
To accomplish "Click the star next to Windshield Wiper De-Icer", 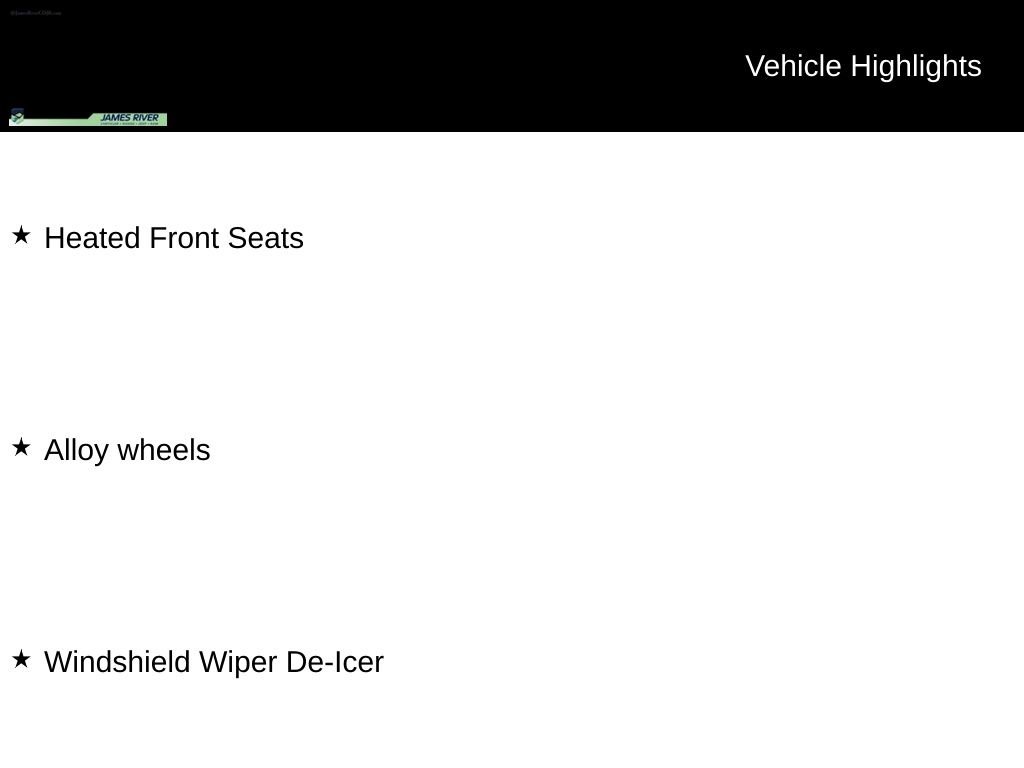I will click(21, 659).
